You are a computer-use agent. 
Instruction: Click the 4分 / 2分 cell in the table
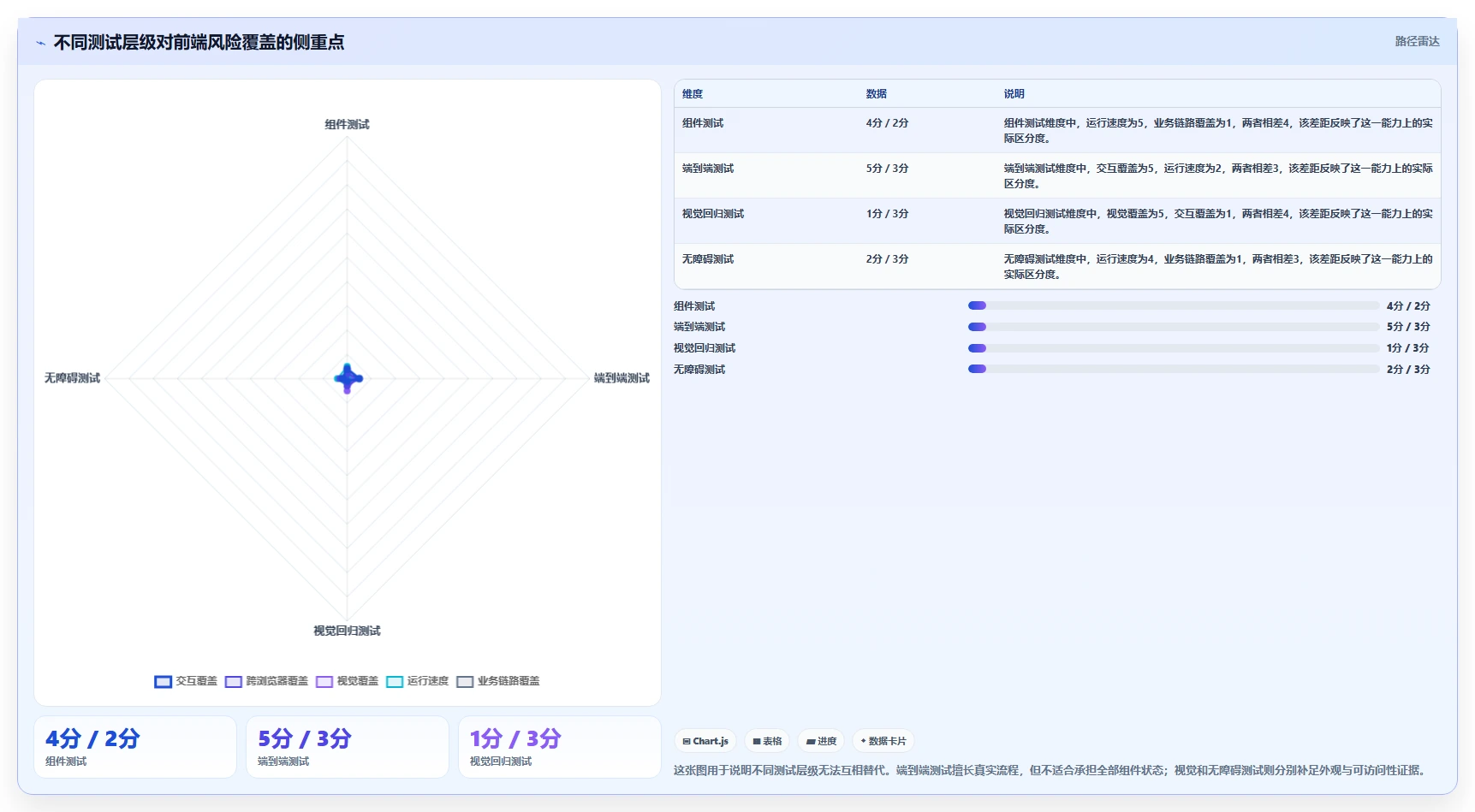tap(887, 123)
